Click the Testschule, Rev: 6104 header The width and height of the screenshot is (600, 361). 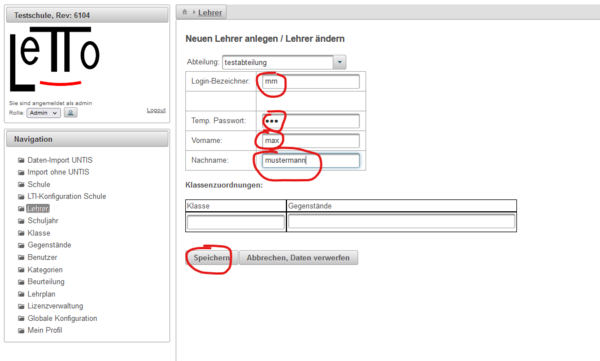[x=87, y=15]
